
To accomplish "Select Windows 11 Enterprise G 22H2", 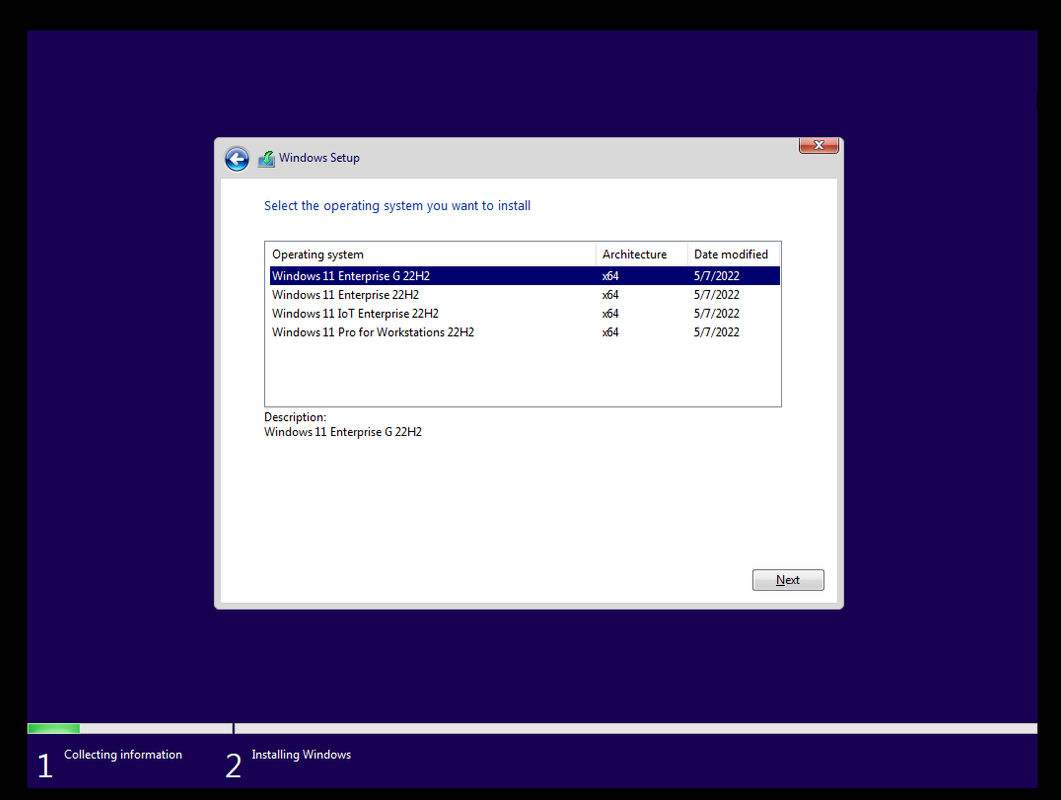I will 524,275.
